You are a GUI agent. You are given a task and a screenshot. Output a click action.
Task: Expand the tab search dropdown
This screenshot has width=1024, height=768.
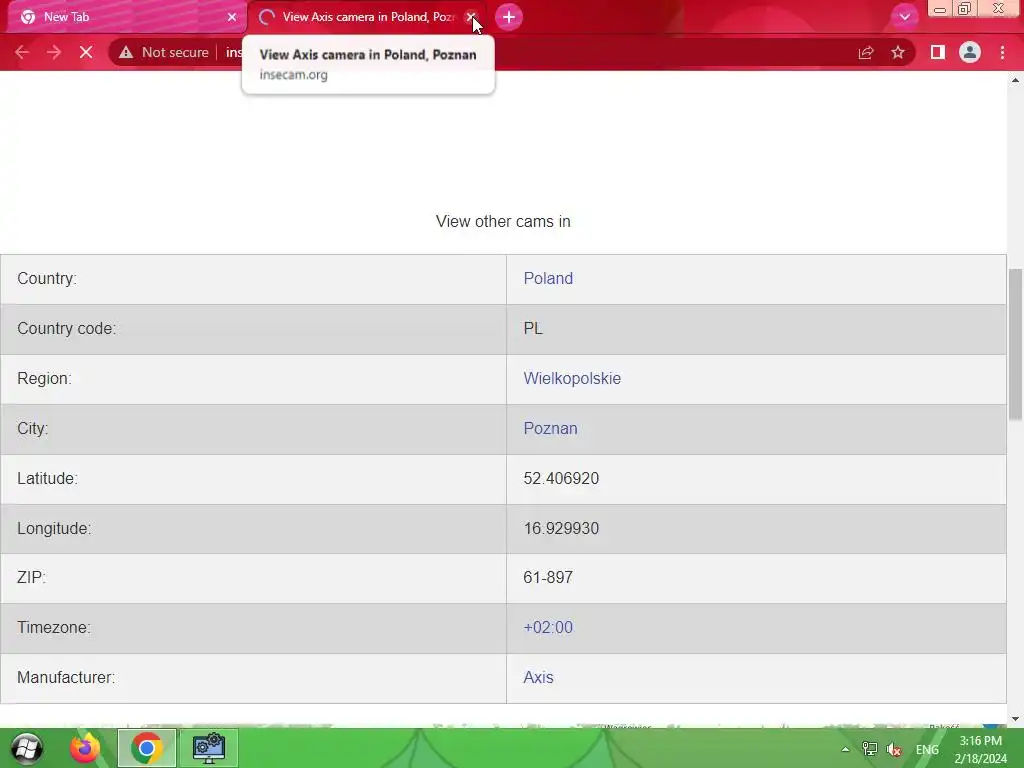(904, 17)
